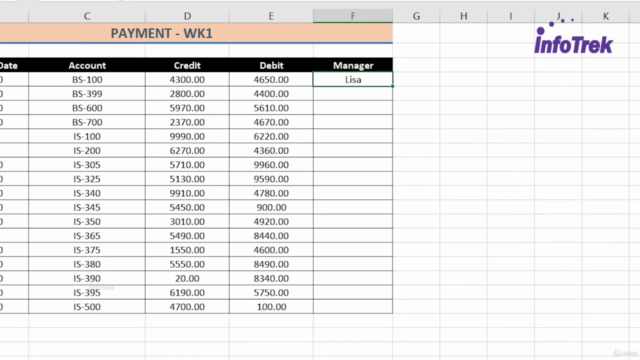Select account cell IS-305
The height and width of the screenshot is (360, 640).
coord(87,165)
